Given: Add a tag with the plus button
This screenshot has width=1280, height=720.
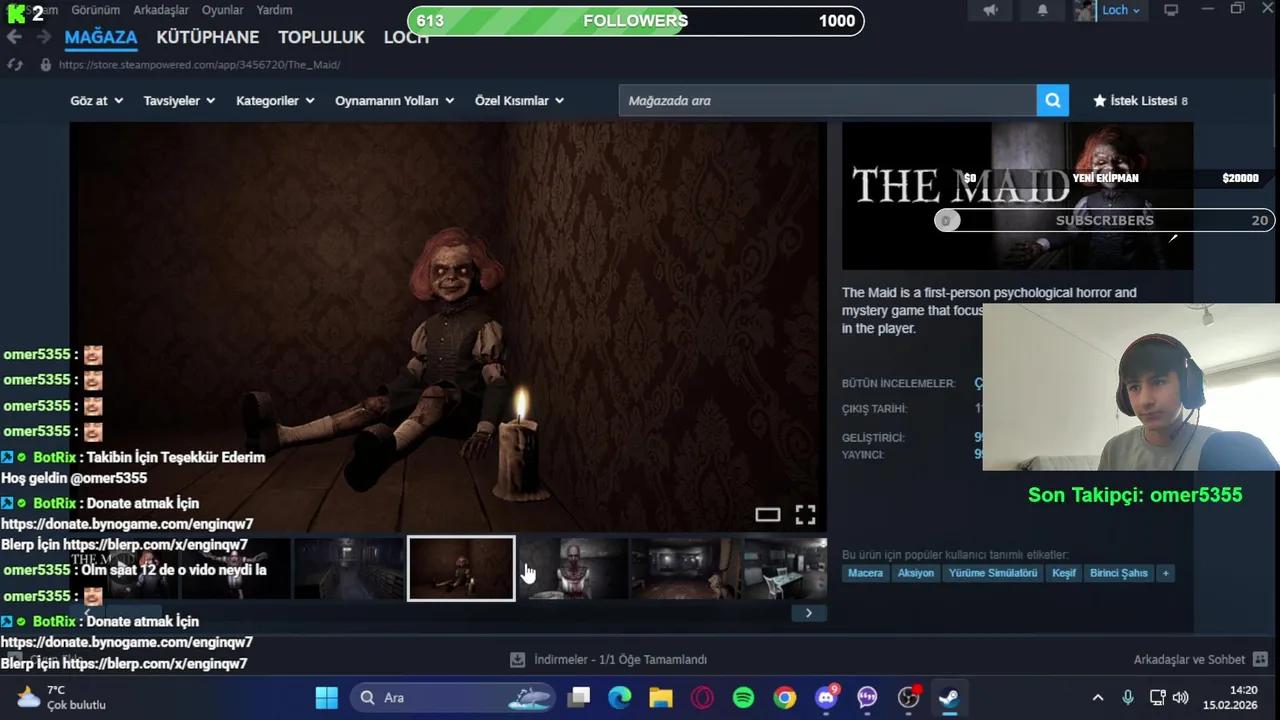Looking at the screenshot, I should click(x=1165, y=573).
